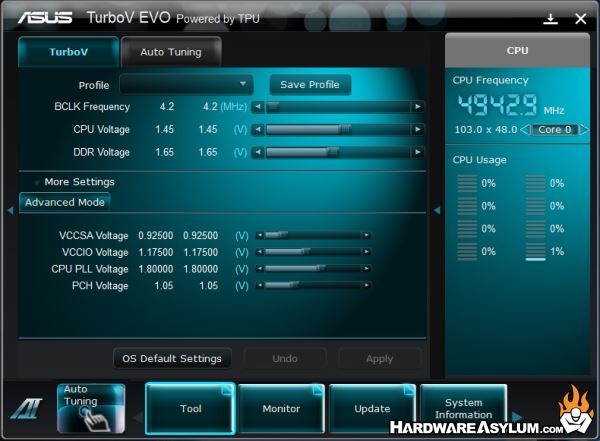The image size is (600, 441).
Task: Decrease CPU Voltage with left arrow
Action: coord(258,130)
